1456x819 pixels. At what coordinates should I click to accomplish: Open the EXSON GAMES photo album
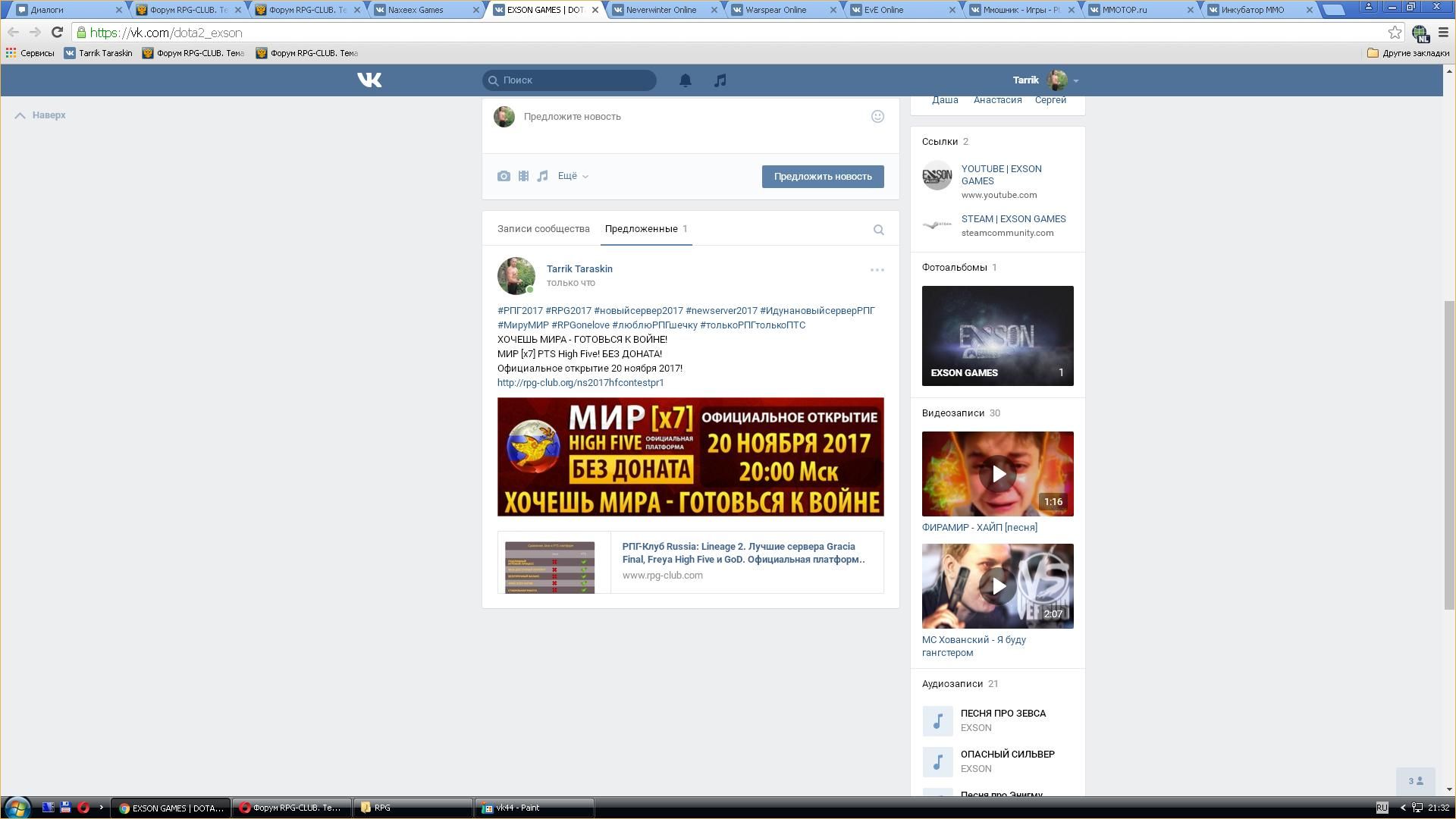point(997,335)
